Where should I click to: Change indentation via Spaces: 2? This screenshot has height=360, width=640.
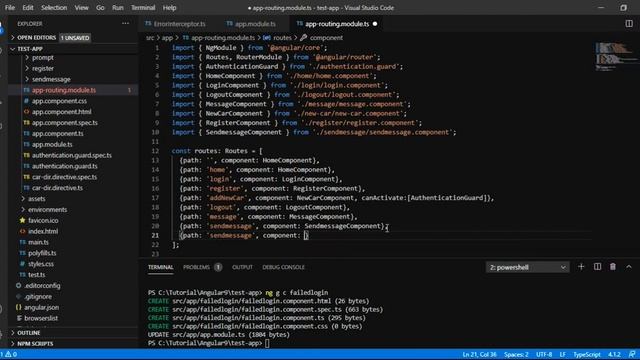point(516,354)
